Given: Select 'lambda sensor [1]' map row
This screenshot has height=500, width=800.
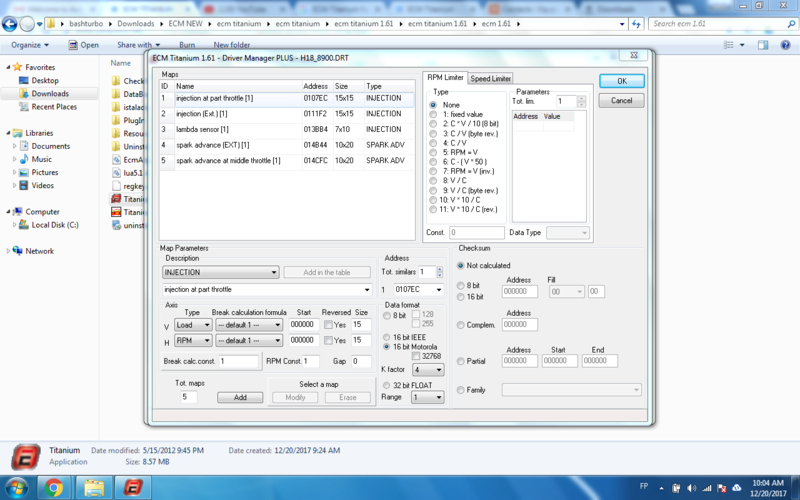Looking at the screenshot, I should 287,130.
